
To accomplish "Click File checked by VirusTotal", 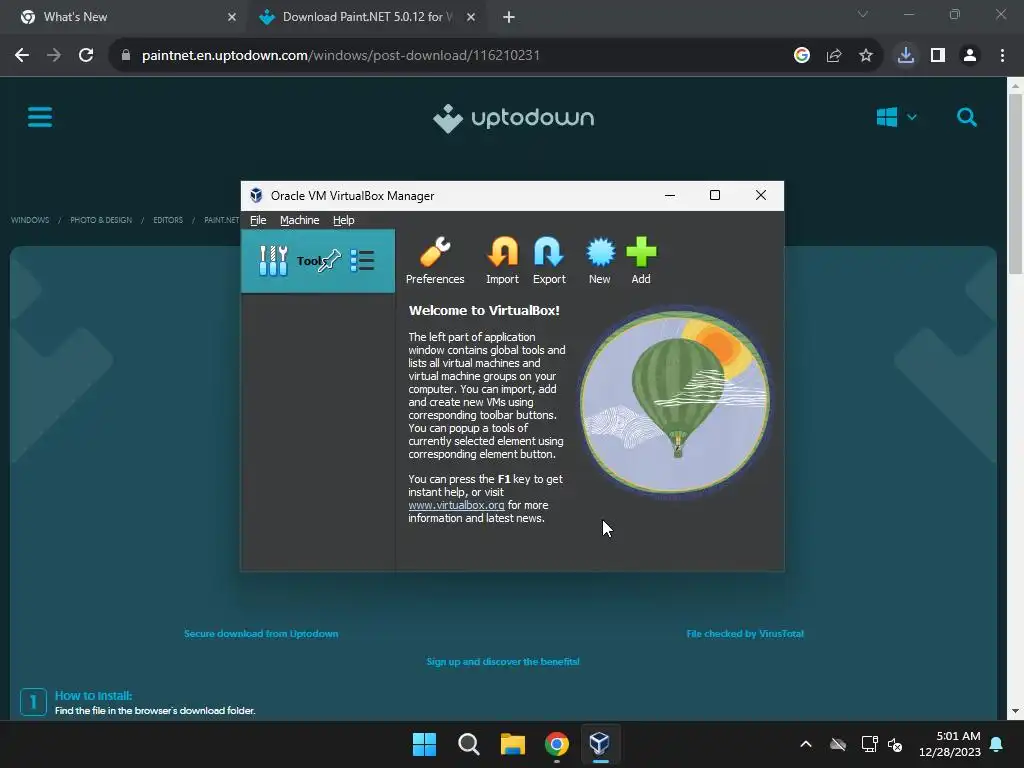I will click(745, 633).
